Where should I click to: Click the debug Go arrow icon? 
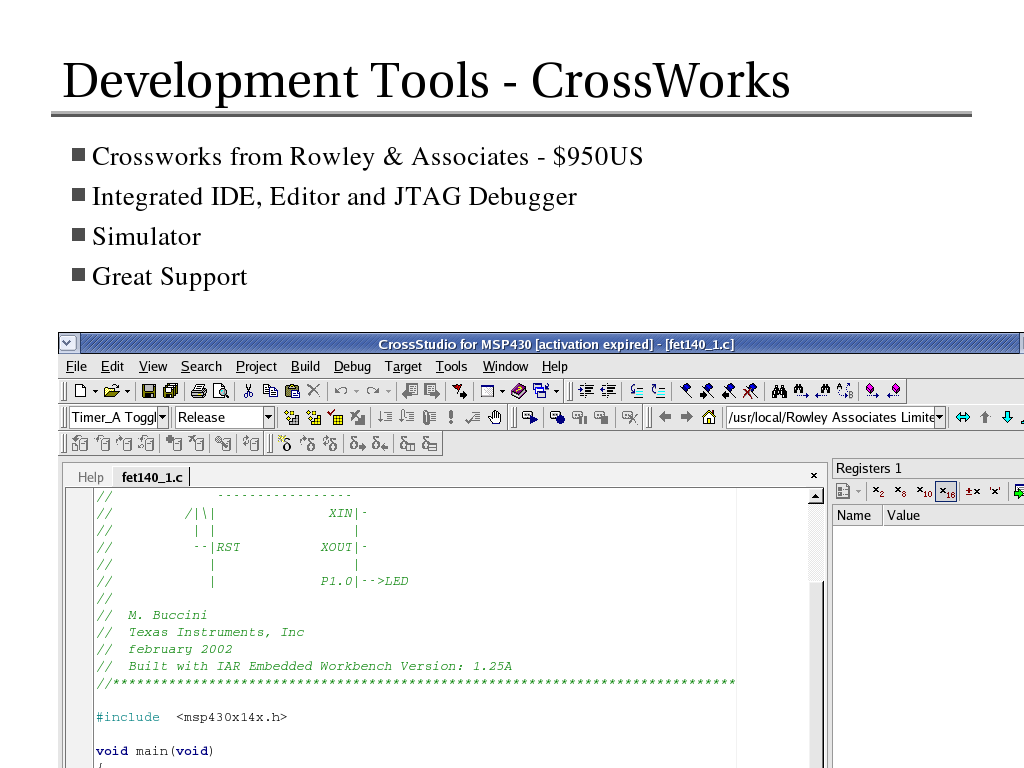[530, 417]
